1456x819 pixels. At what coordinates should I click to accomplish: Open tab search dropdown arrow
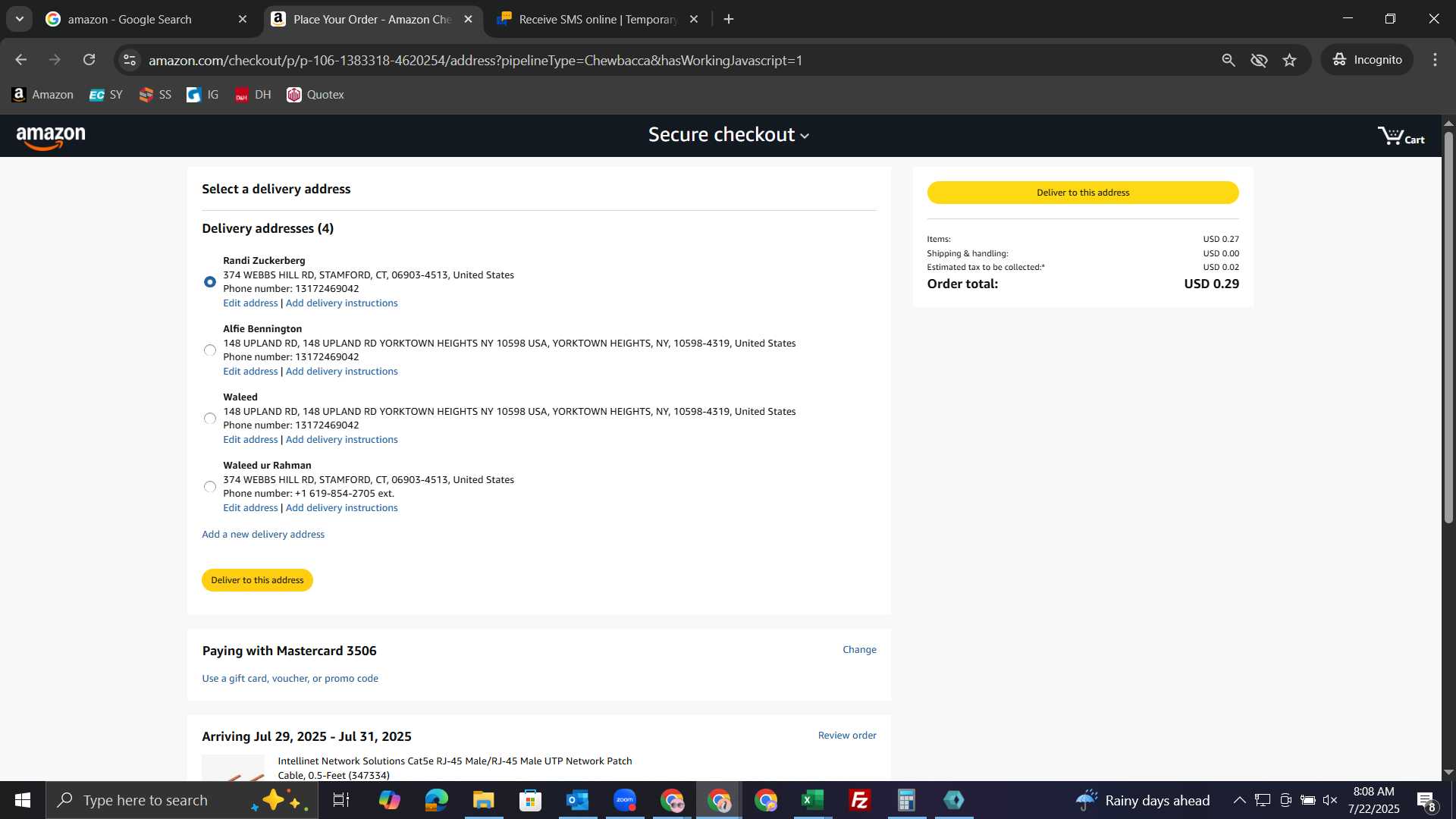[20, 19]
